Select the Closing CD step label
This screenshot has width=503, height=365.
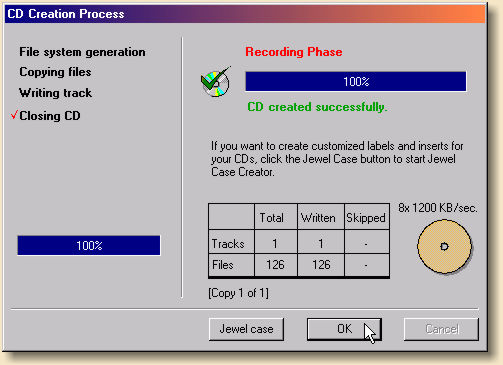50,116
